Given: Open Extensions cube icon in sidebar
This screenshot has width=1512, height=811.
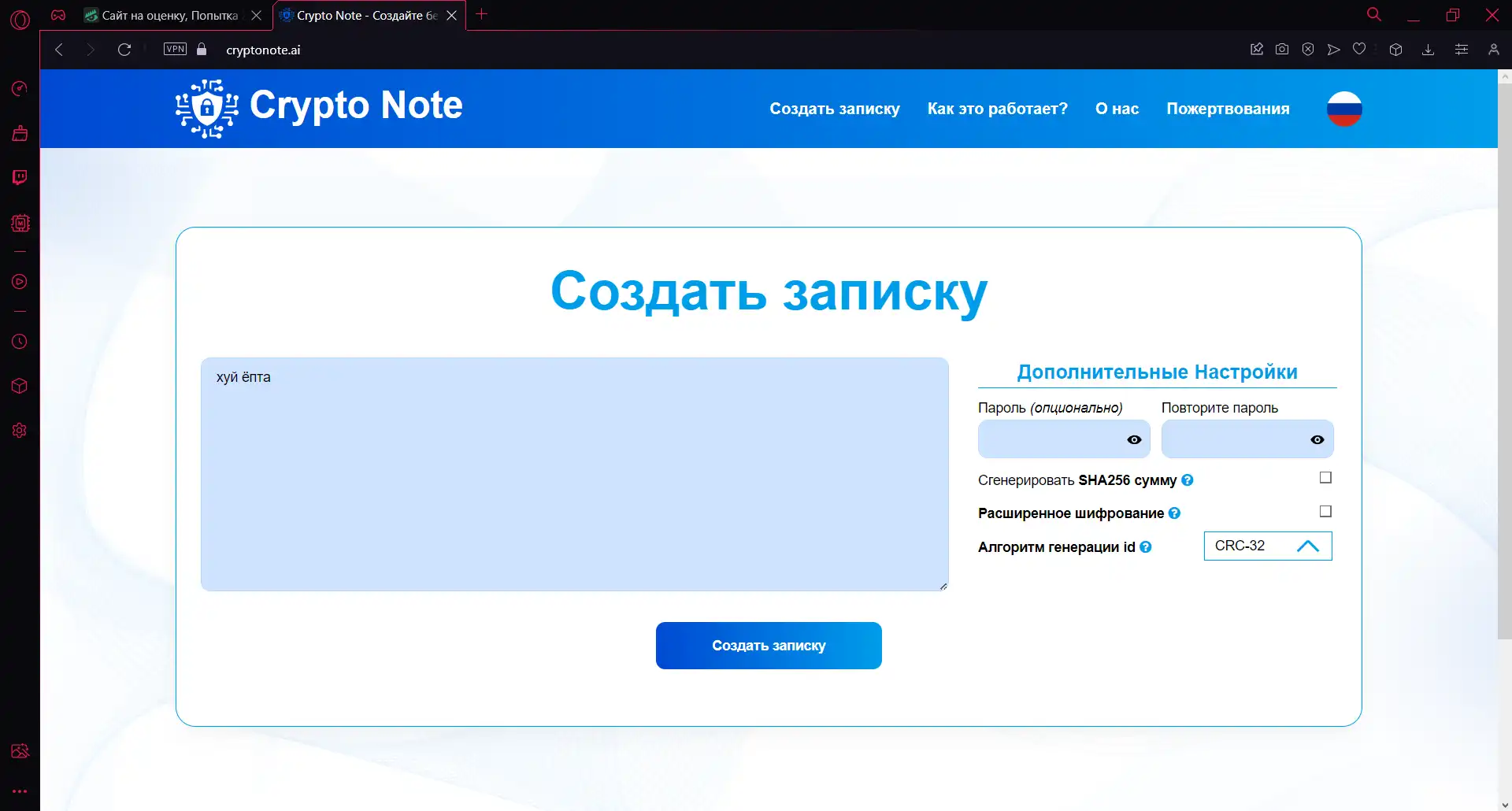Looking at the screenshot, I should tap(20, 386).
